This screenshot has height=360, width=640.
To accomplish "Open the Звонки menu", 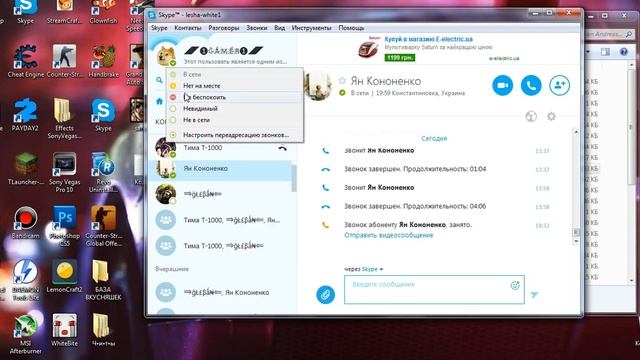I will (256, 28).
